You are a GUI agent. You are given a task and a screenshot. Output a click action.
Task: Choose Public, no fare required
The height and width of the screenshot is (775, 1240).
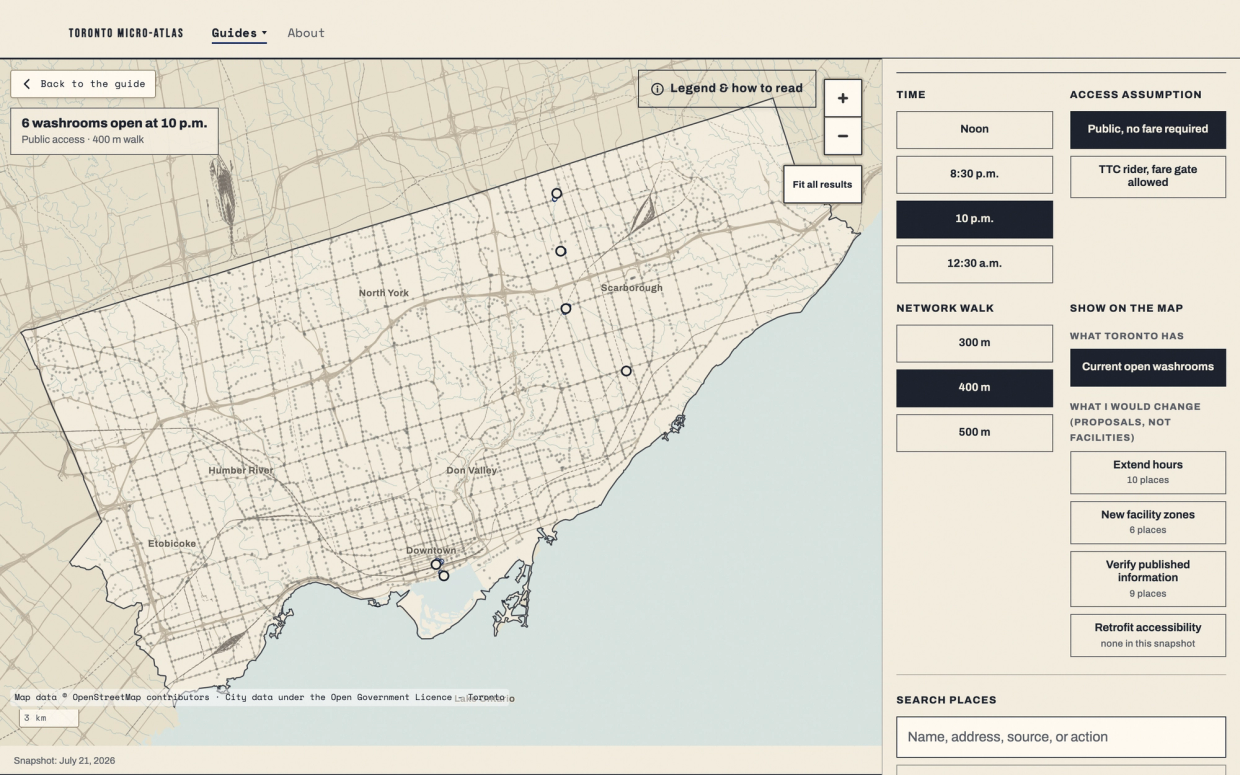tap(1148, 129)
